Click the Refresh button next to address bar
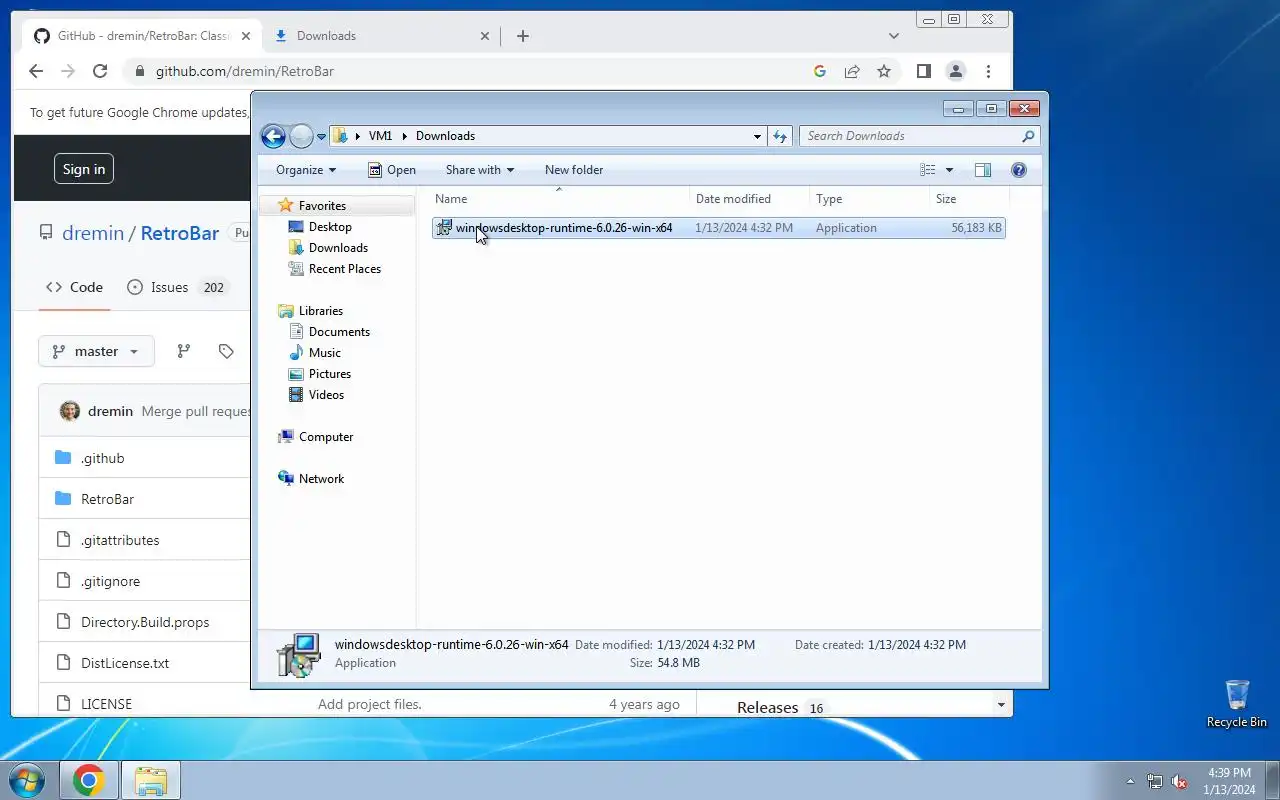This screenshot has width=1280, height=800. click(780, 136)
